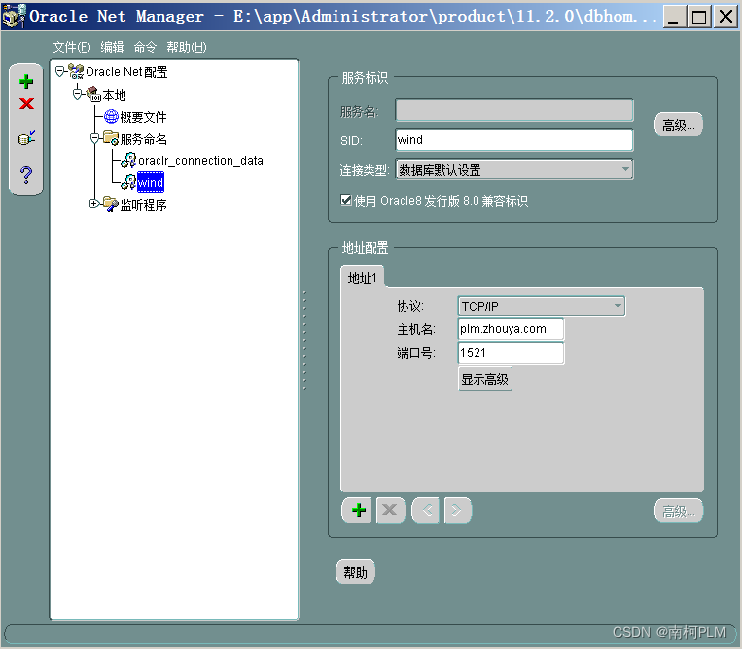742x649 pixels.
Task: Open the 连接类型 dropdown
Action: (x=514, y=169)
